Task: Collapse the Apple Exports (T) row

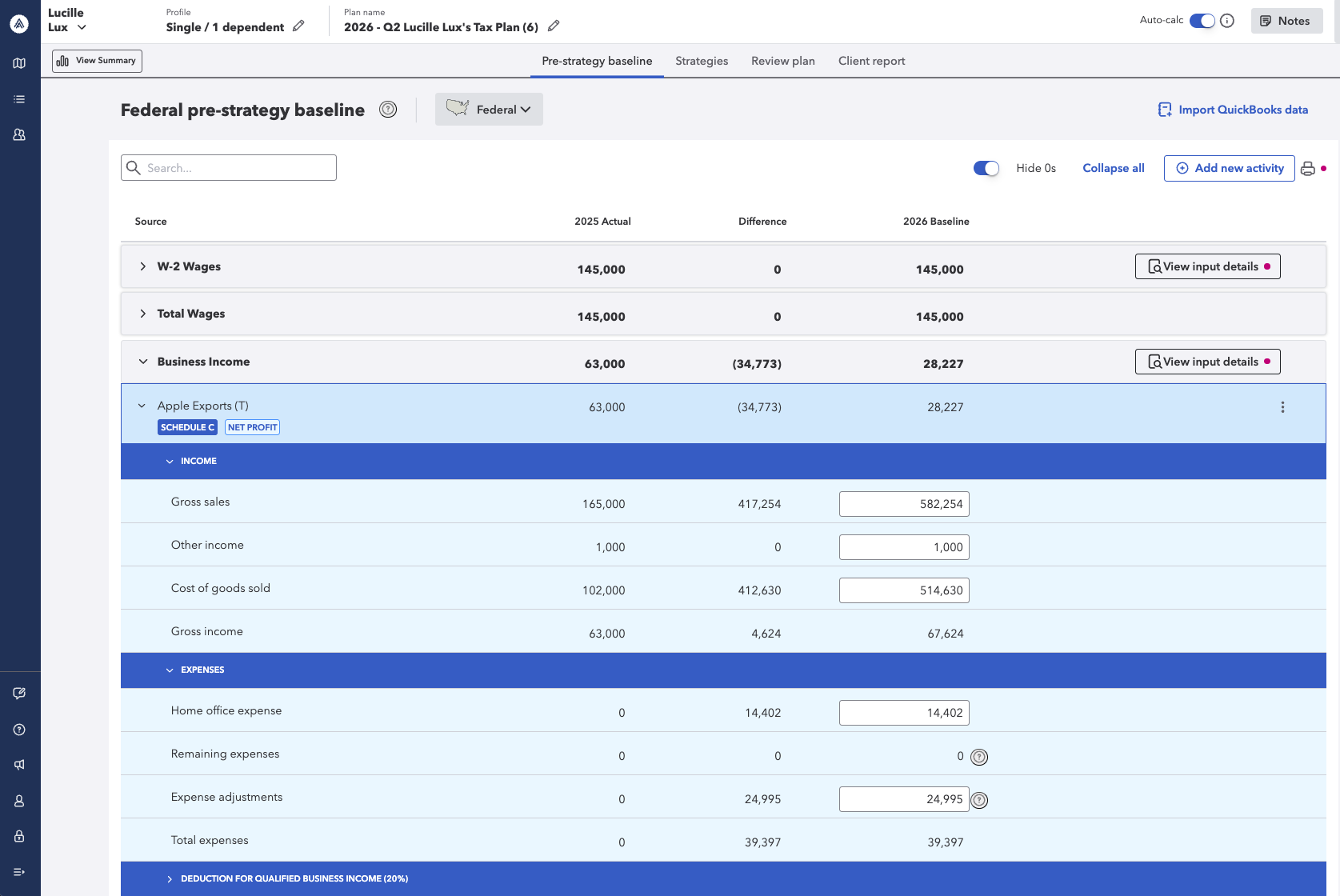Action: [x=142, y=406]
